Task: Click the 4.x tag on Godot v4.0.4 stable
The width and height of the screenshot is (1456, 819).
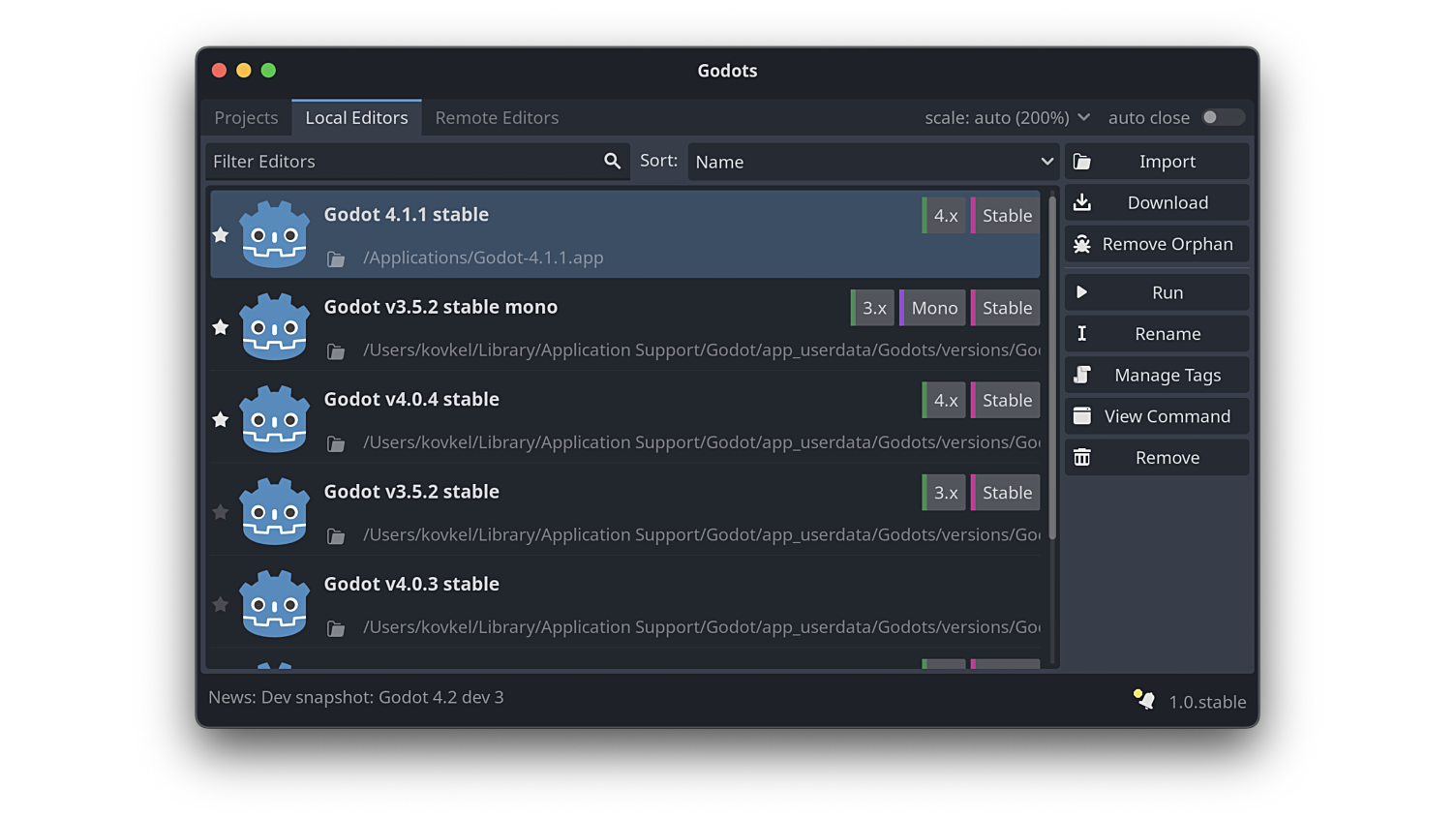Action: coord(944,401)
